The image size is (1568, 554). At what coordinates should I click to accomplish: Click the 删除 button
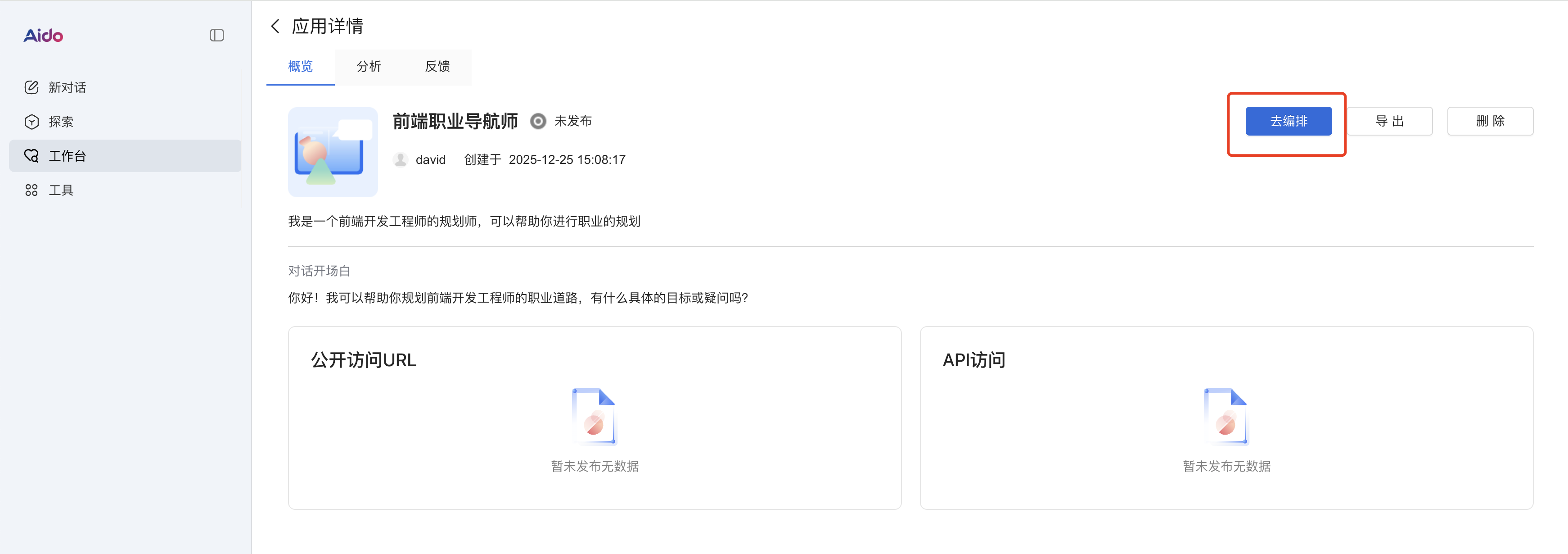pos(1490,121)
